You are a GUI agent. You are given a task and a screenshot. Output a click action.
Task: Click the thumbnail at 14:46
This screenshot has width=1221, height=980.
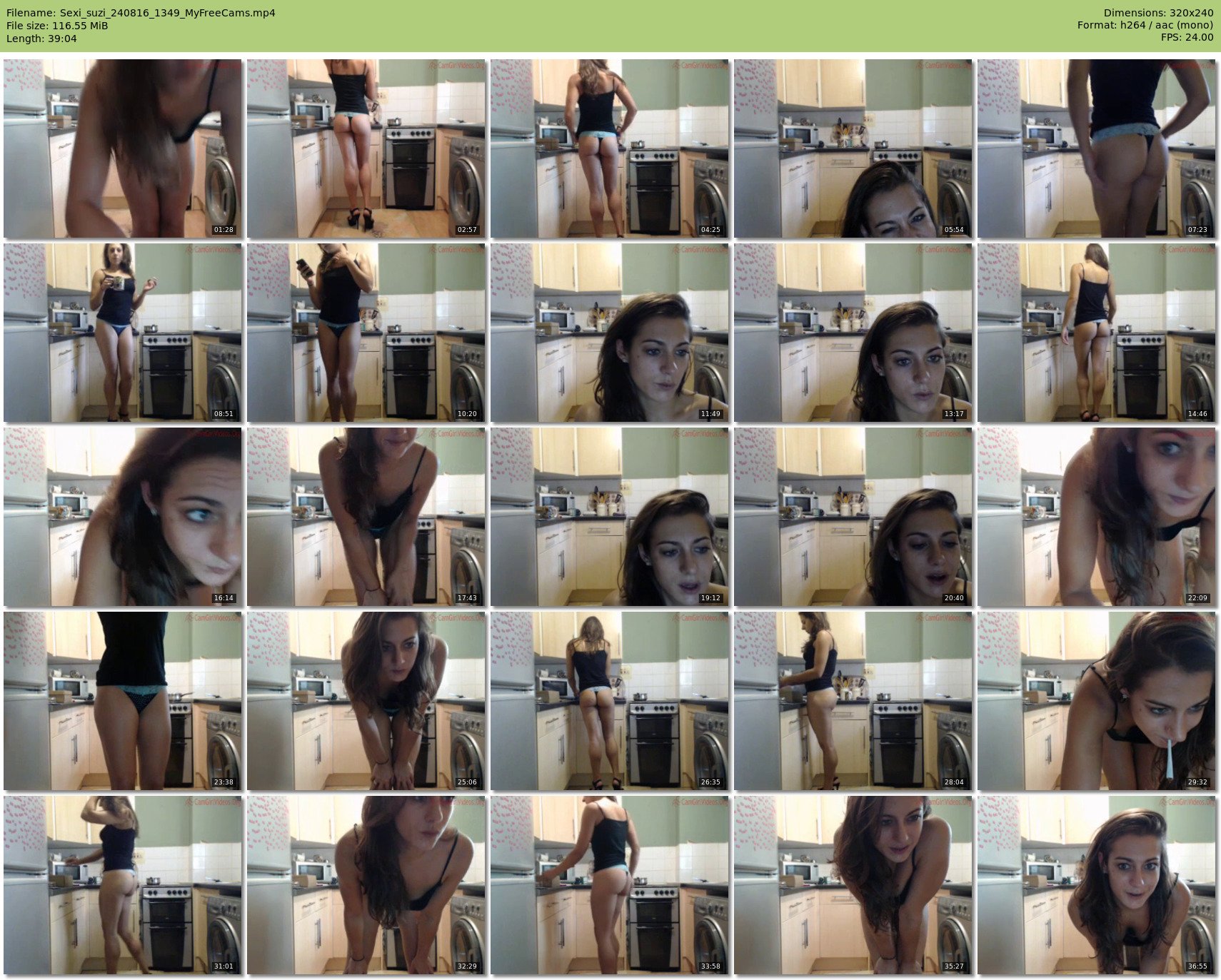tap(1097, 333)
